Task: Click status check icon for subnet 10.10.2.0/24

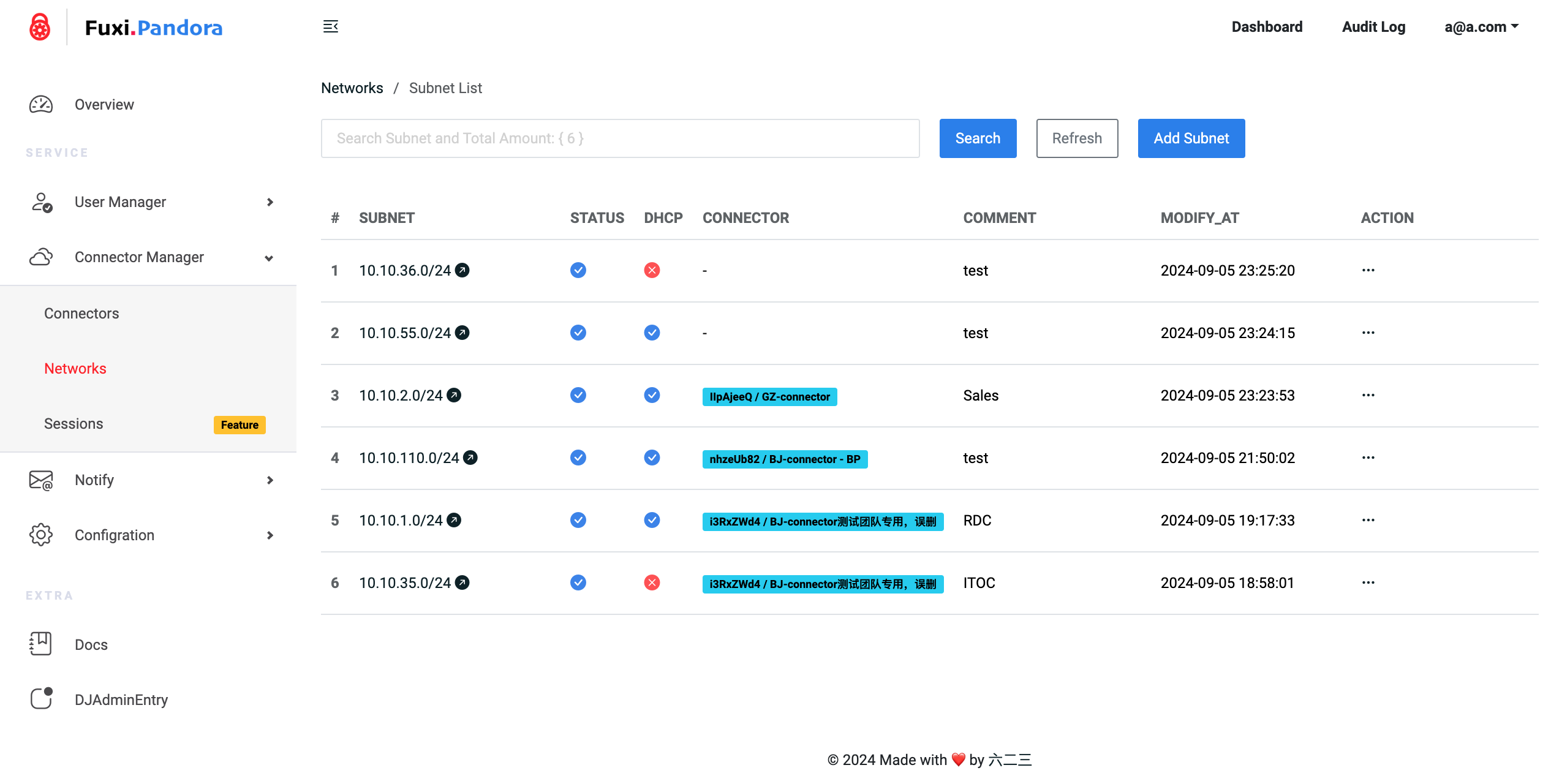Action: [578, 395]
